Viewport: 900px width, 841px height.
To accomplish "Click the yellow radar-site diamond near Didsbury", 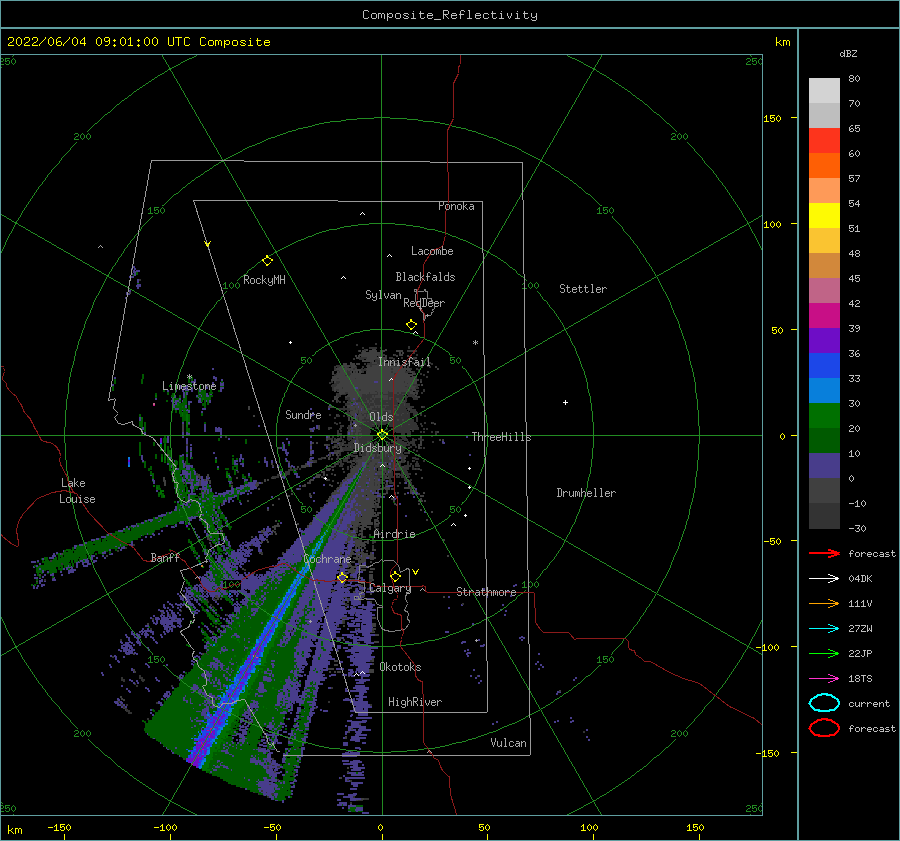I will click(382, 435).
